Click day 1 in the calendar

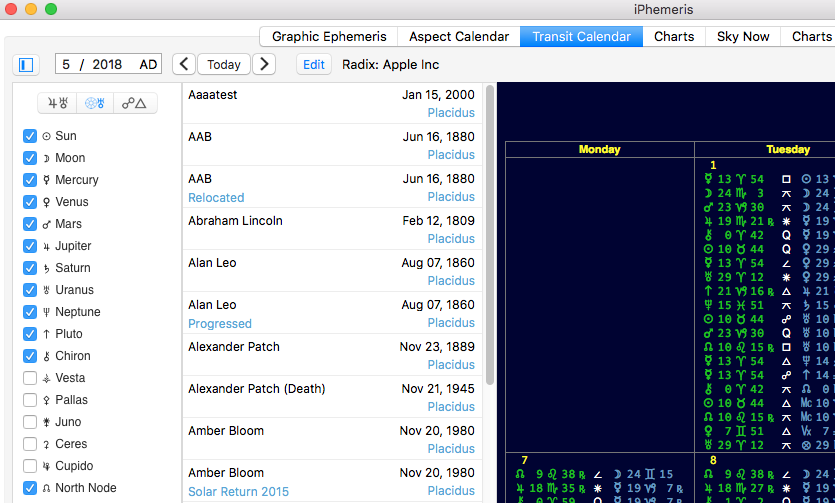[713, 165]
